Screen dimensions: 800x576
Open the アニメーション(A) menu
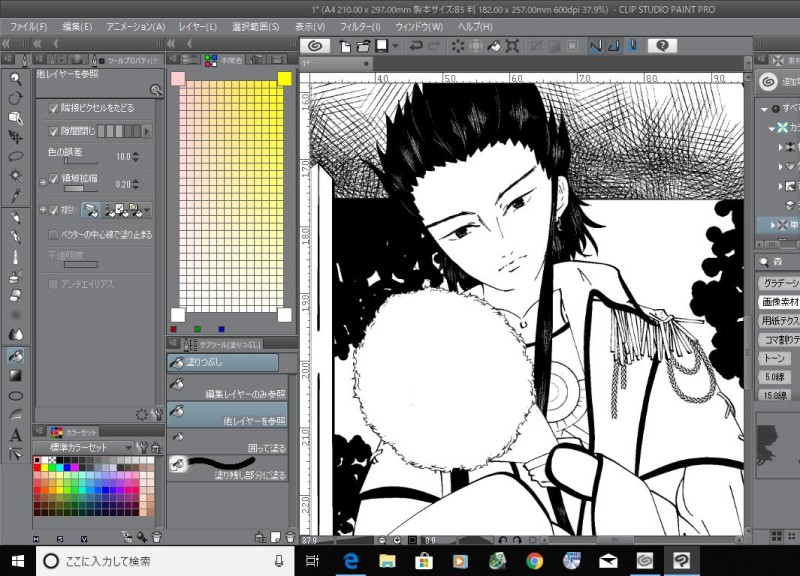point(136,27)
